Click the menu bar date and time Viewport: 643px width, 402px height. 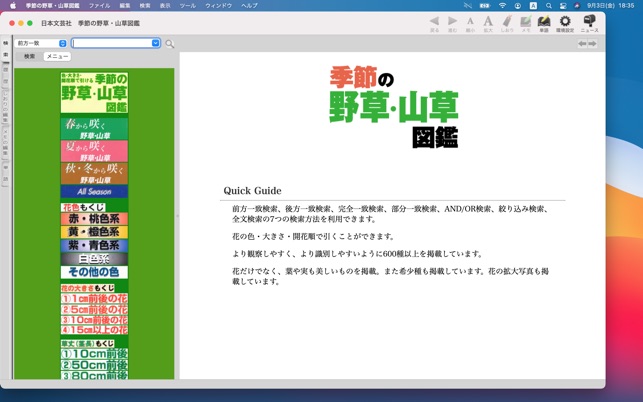[x=611, y=5]
